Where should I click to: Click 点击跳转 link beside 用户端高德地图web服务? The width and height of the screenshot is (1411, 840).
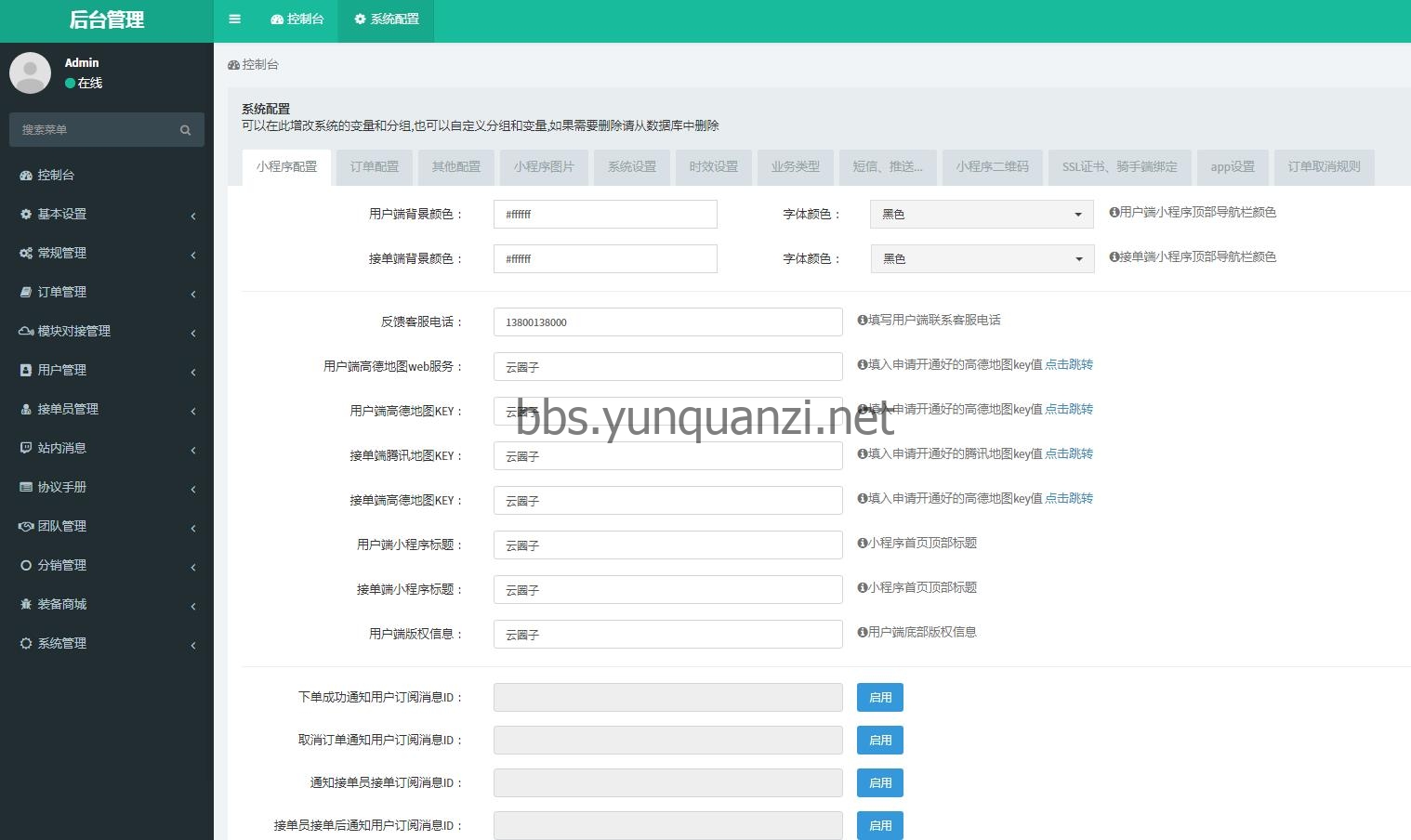[1068, 364]
